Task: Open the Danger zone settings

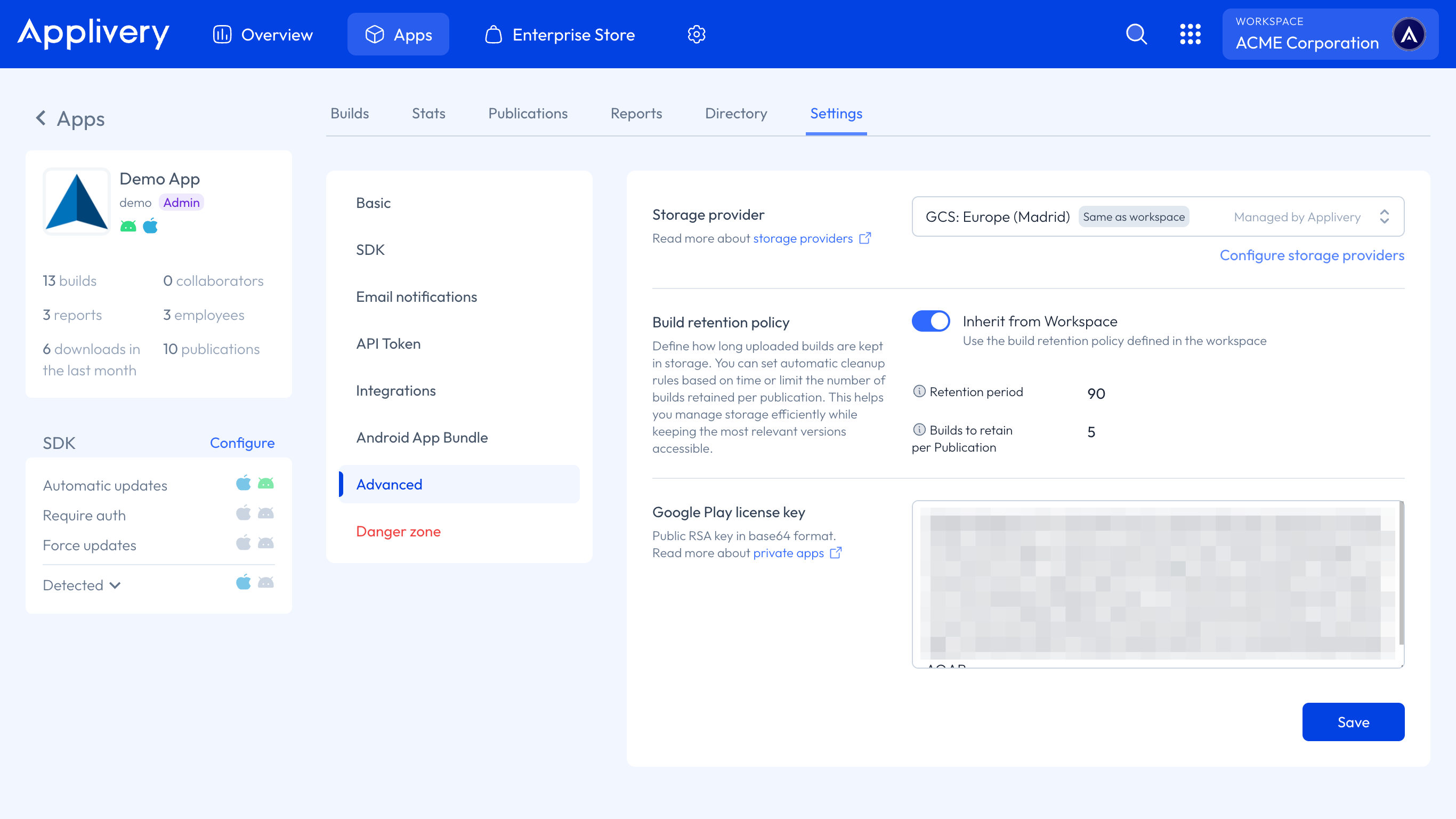Action: 398,531
